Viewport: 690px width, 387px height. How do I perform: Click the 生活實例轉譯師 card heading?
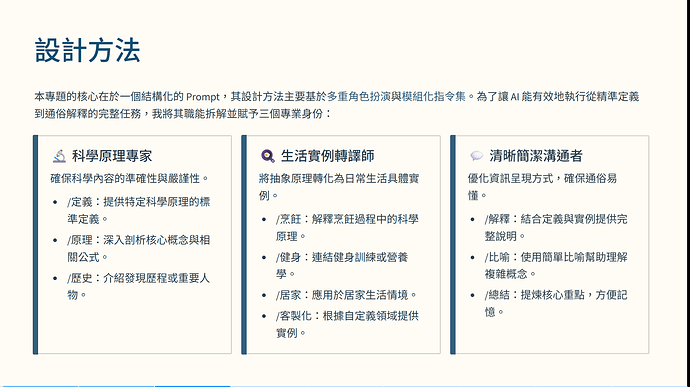(327, 156)
